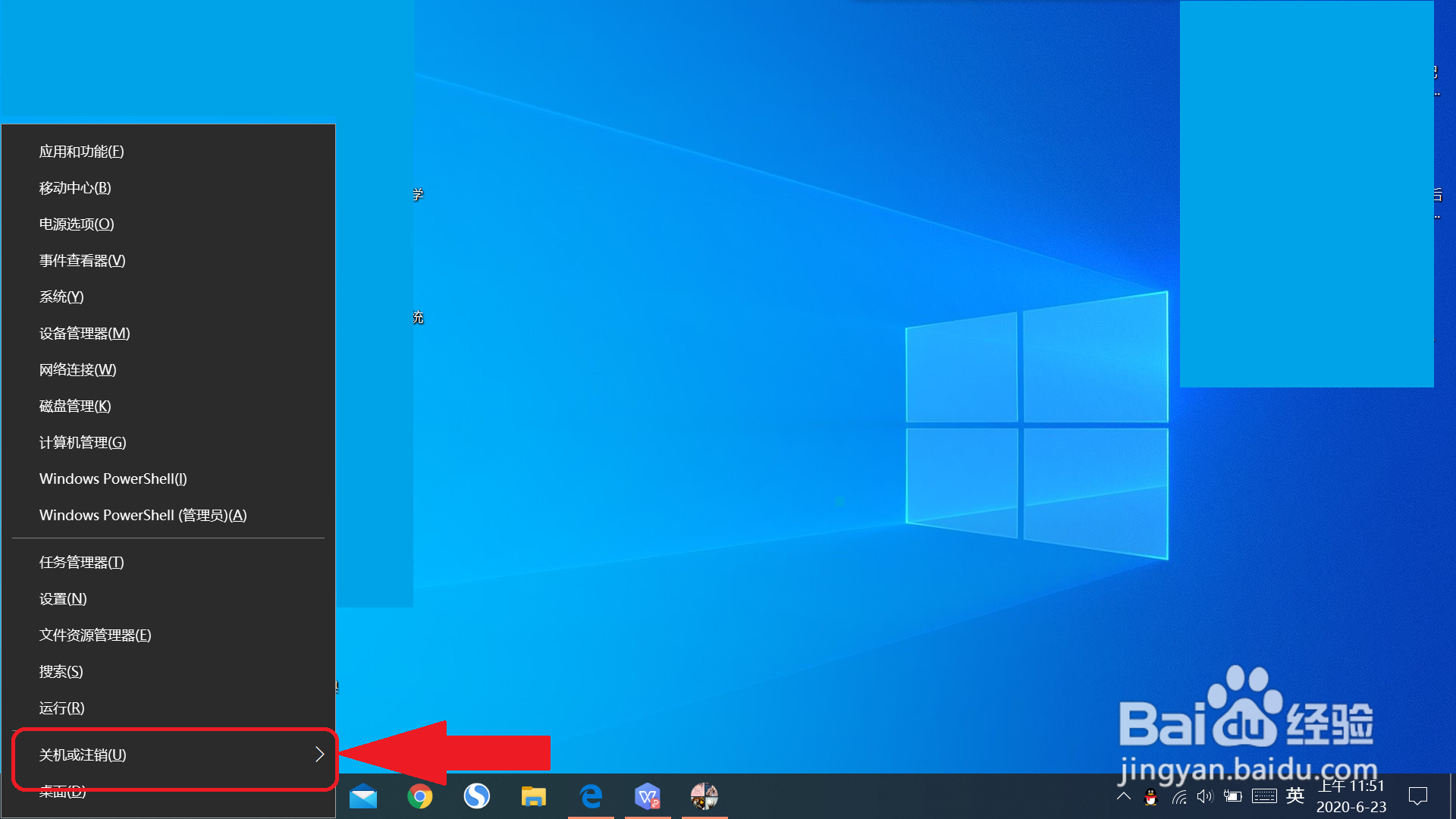
Task: Open 设置(N) from the context menu
Action: coord(63,599)
